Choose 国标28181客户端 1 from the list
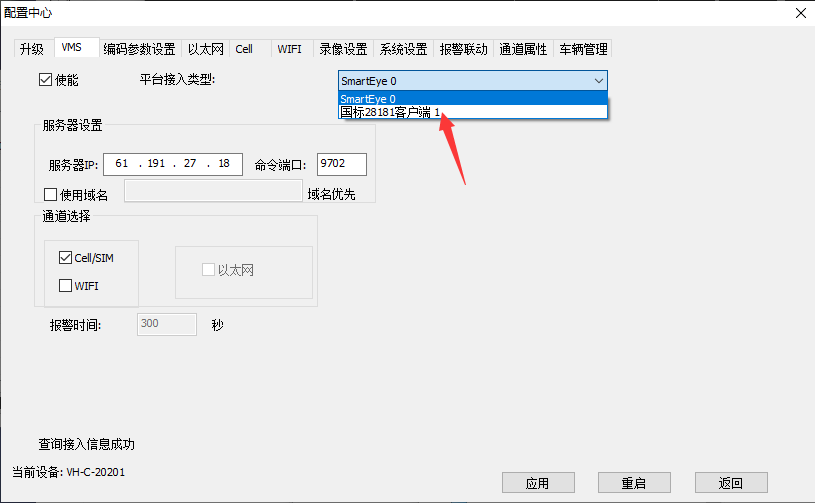 [390, 112]
